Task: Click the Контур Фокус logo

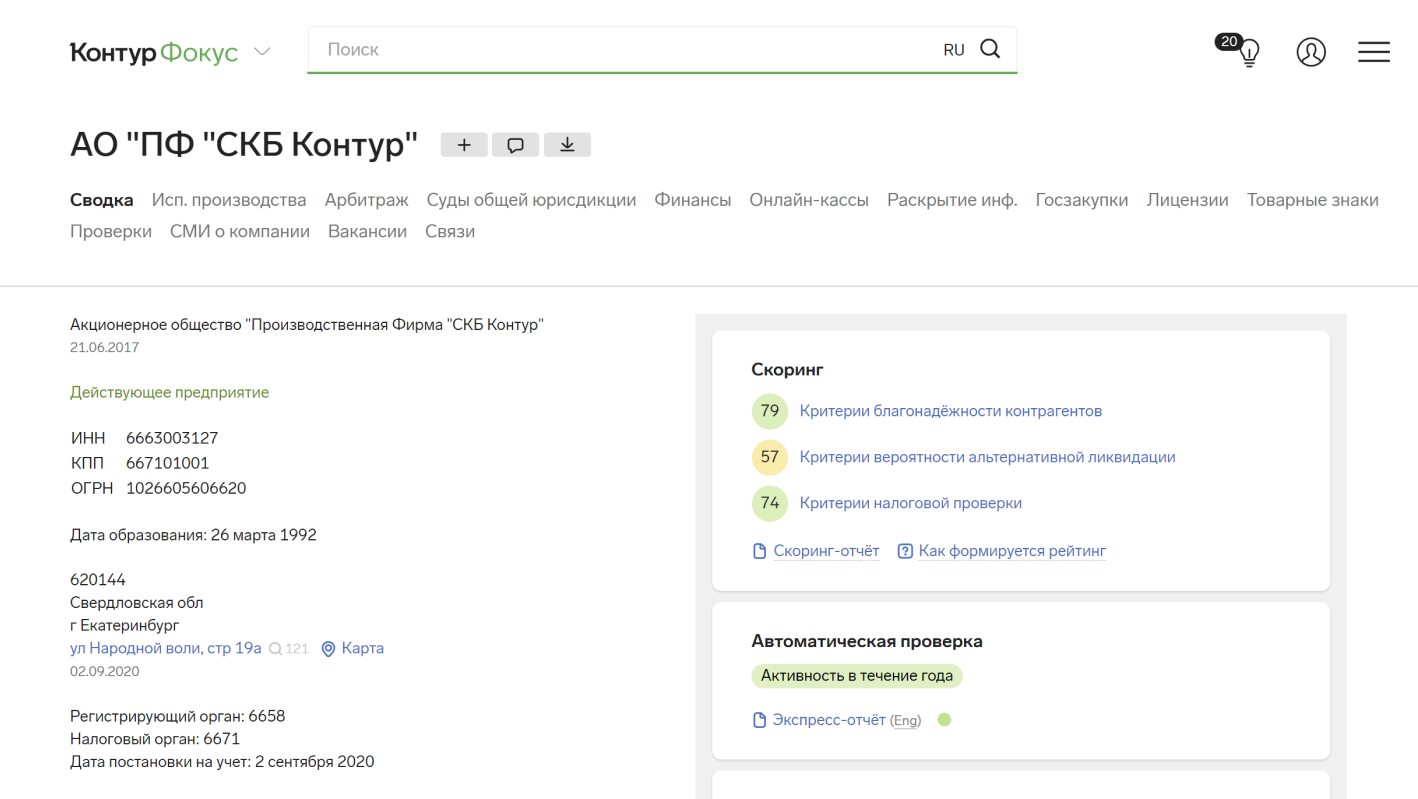Action: pos(154,52)
